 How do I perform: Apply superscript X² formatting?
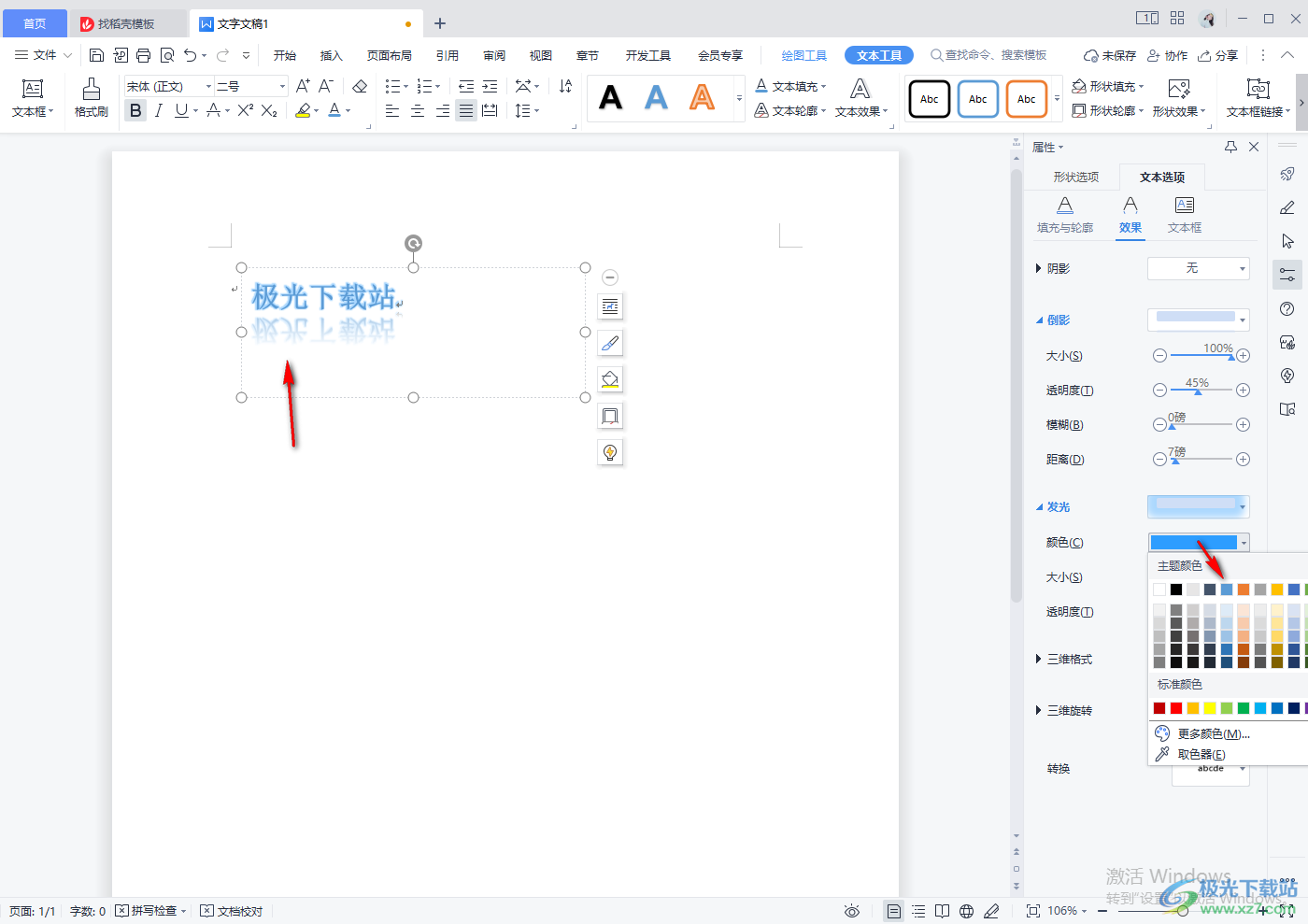point(246,110)
